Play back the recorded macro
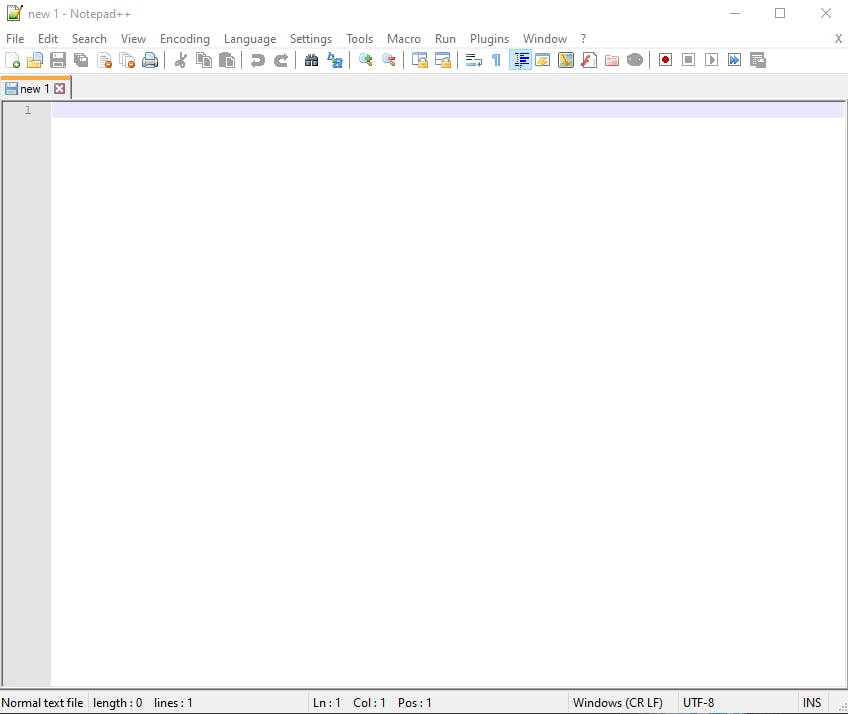Screen dimensions: 848x714 712,60
